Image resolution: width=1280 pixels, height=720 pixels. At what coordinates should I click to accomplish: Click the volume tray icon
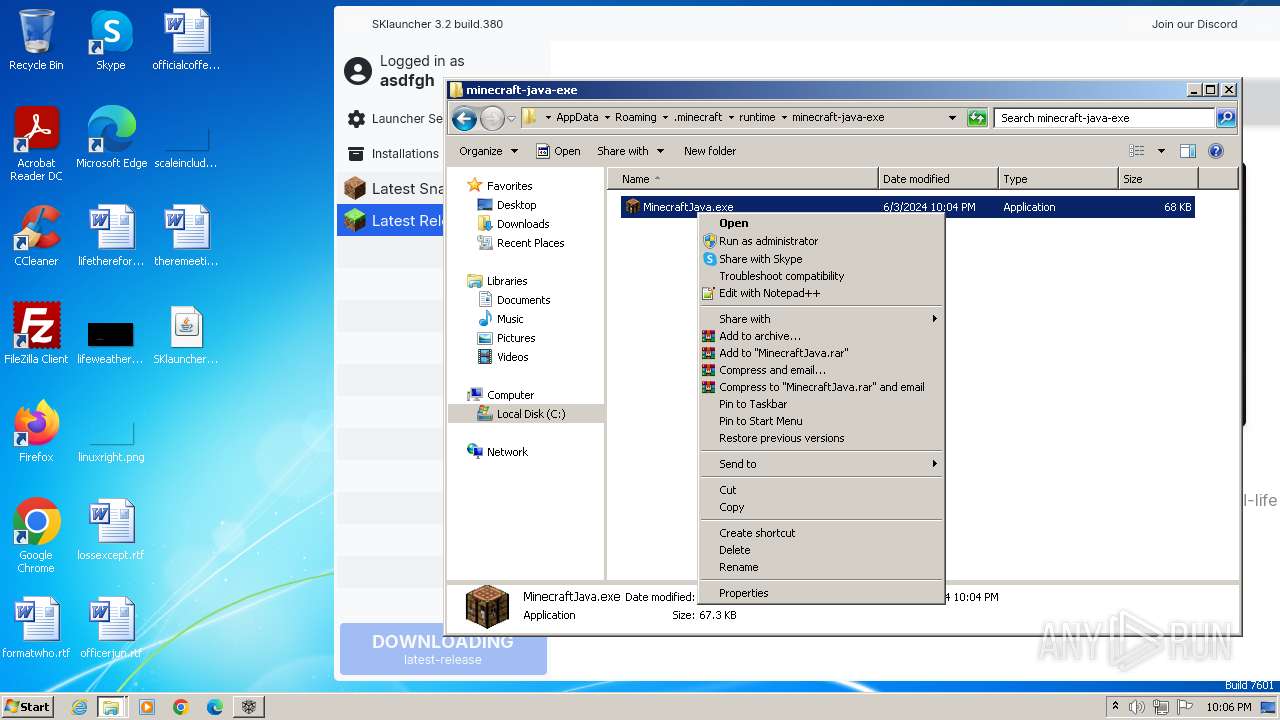point(1137,707)
